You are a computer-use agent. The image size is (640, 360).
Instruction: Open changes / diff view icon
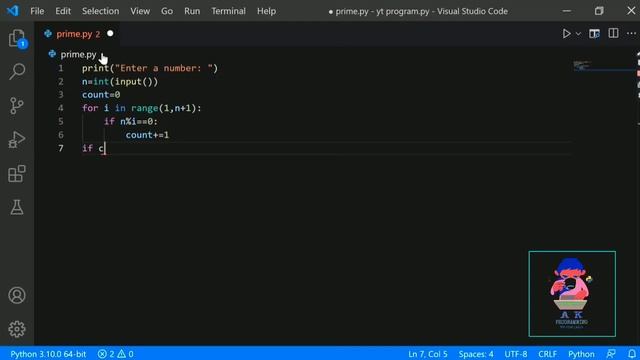[594, 33]
